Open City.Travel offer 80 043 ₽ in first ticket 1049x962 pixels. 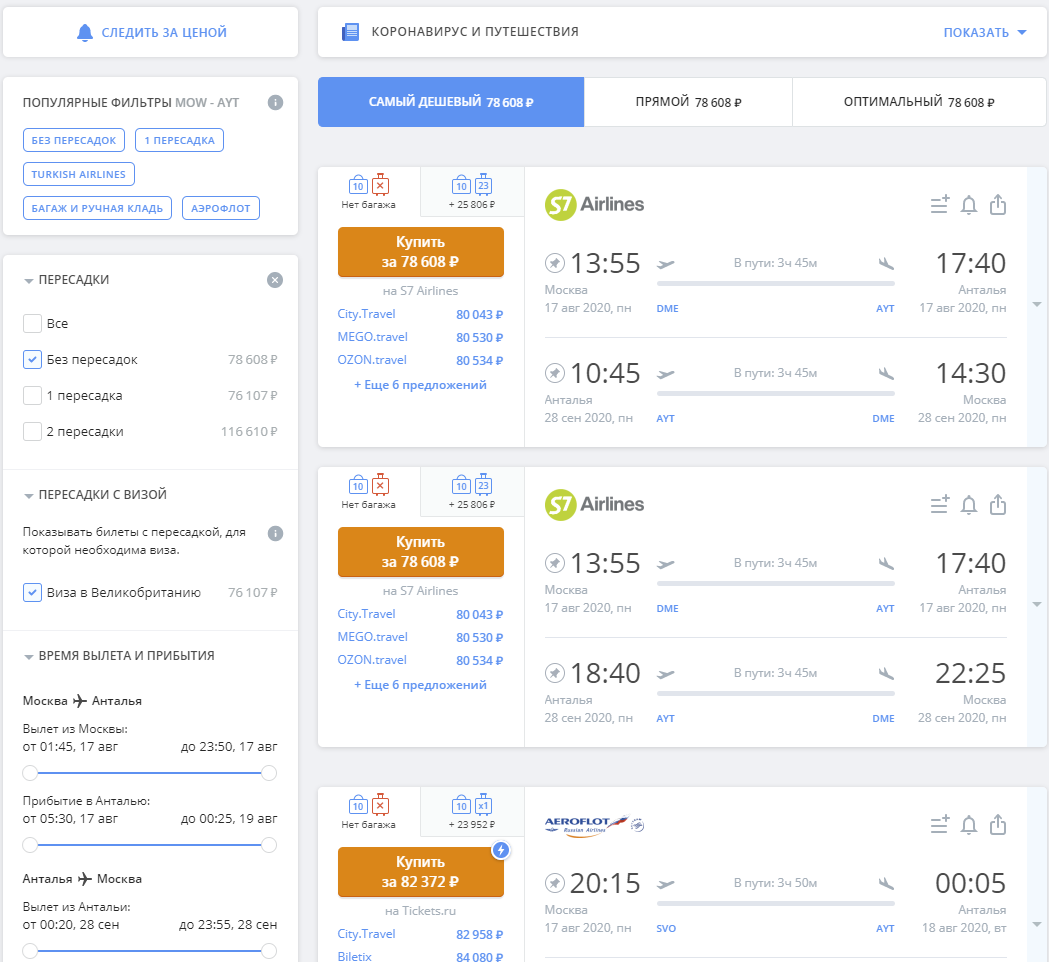pyautogui.click(x=420, y=314)
